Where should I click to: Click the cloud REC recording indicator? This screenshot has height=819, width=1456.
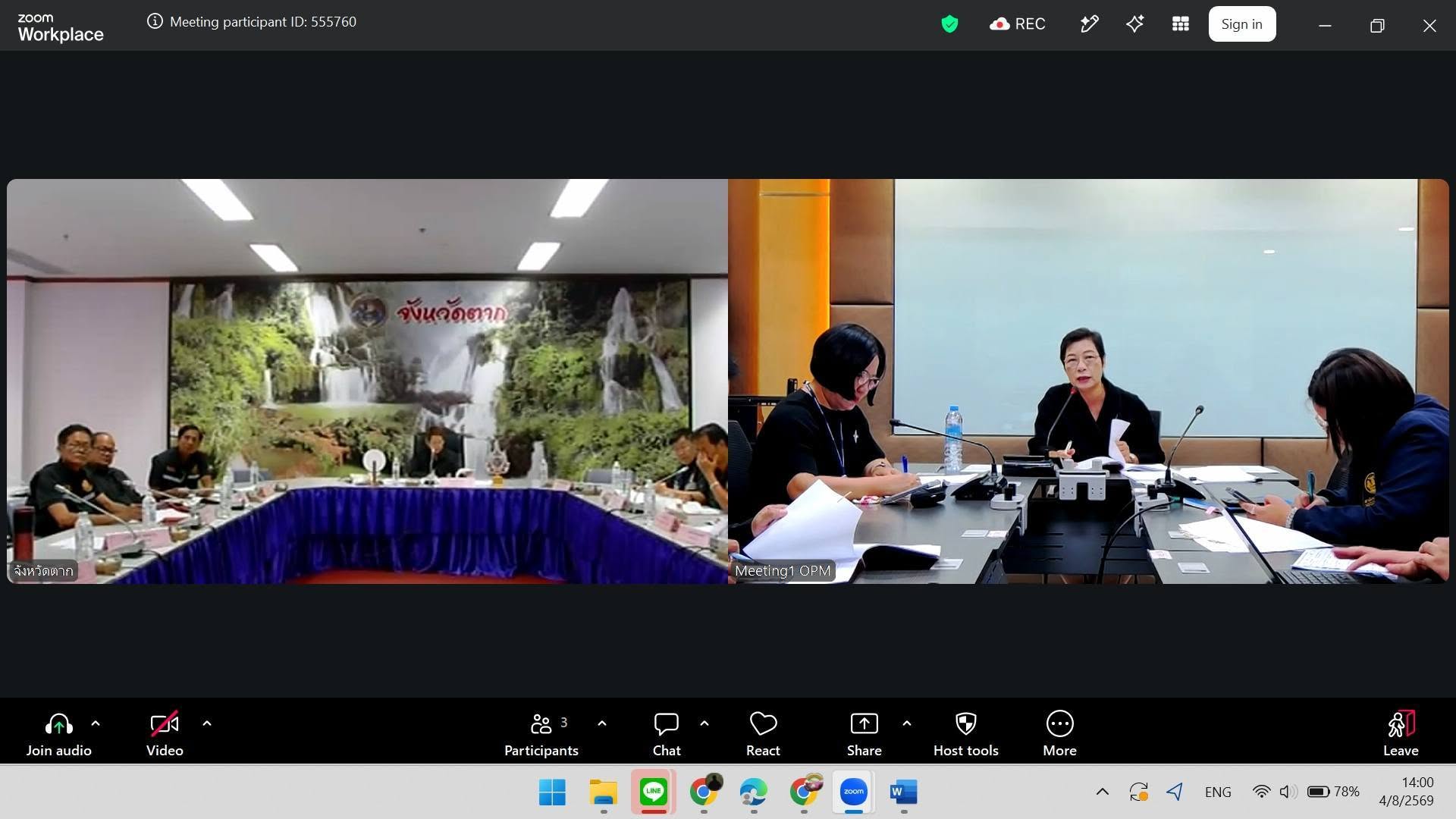point(1018,24)
